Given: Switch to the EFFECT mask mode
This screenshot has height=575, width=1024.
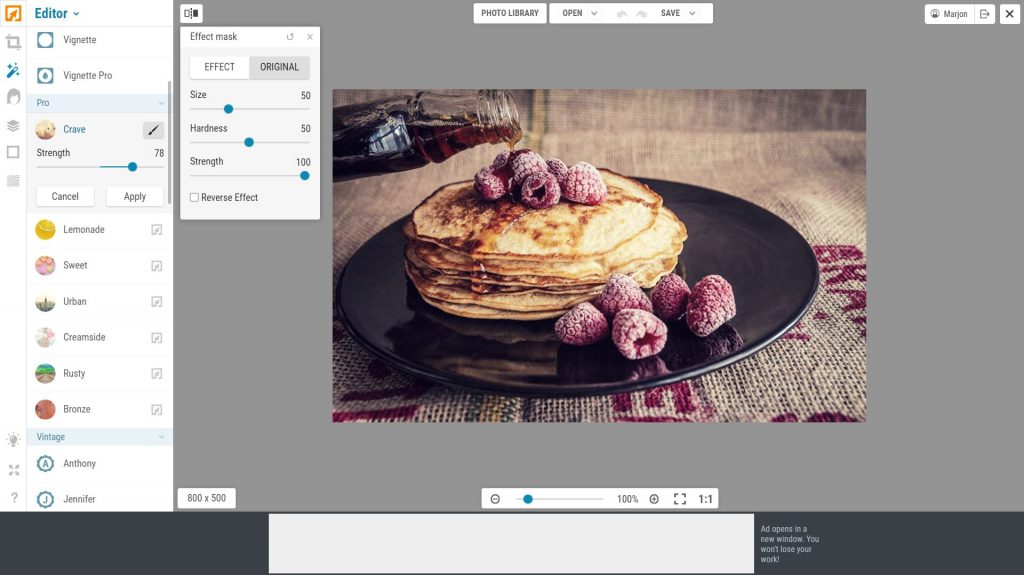Looking at the screenshot, I should 219,67.
